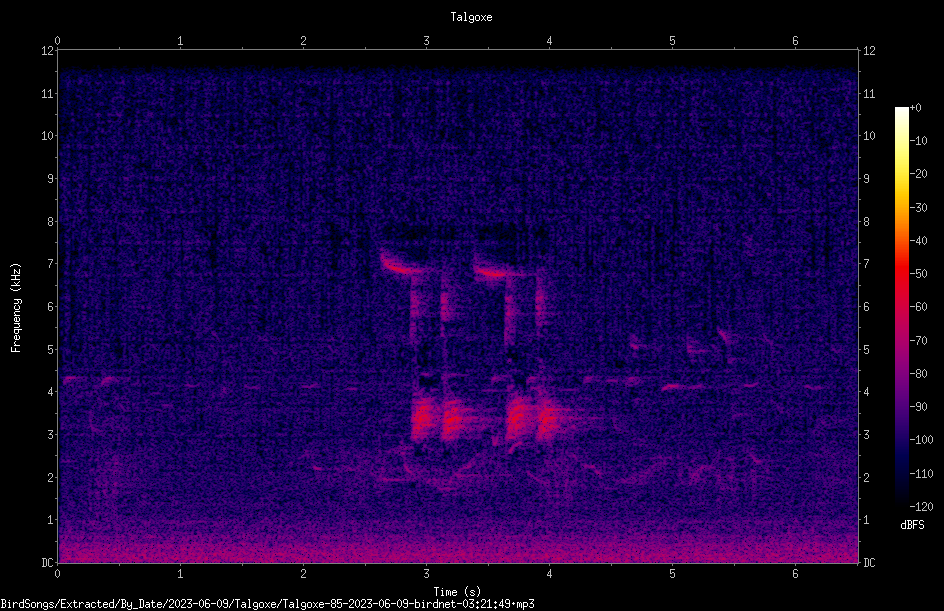Select the "-90" colour scale label
Viewport: 944px width, 611px height.
(x=919, y=407)
